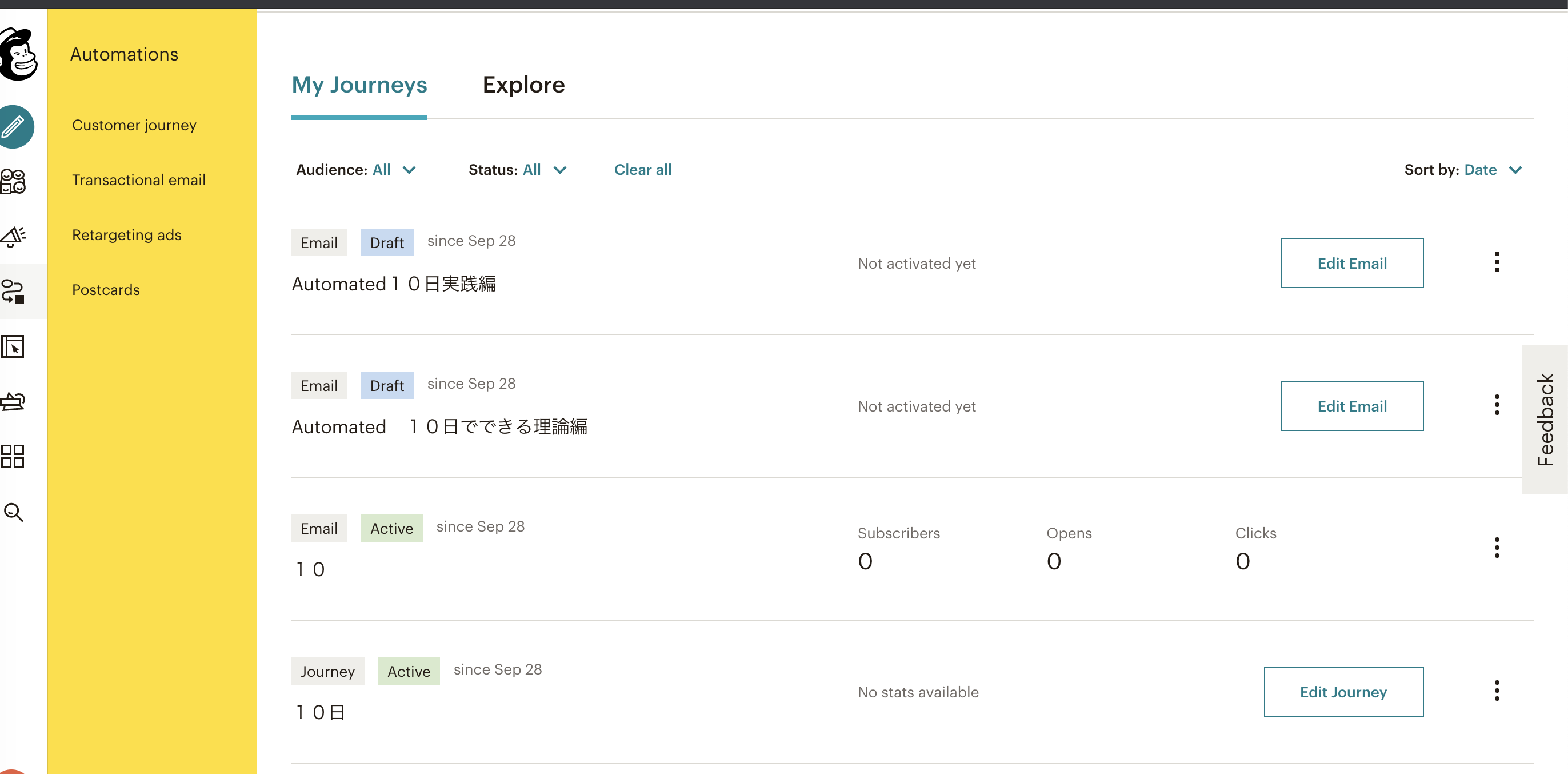Click the Opens stat label
1568x774 pixels.
[1069, 533]
